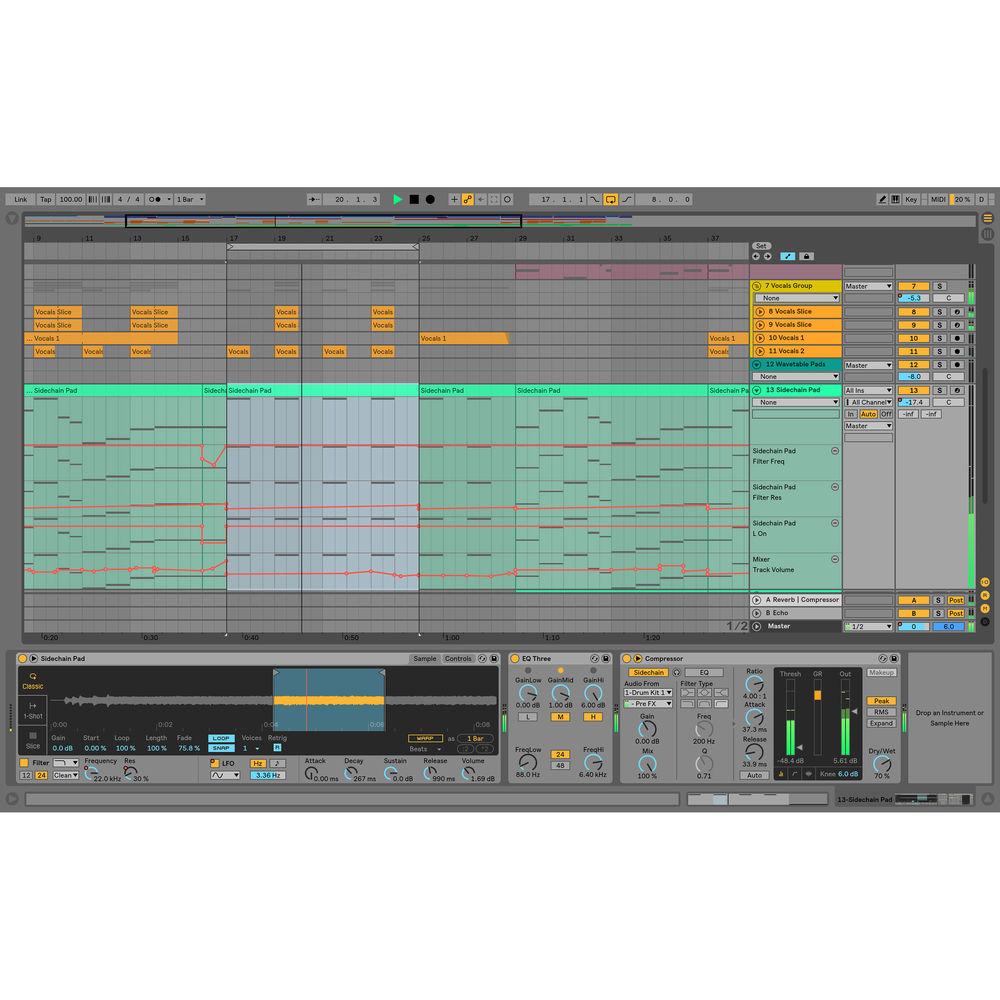
Task: Select the Draw Mode pencil icon
Action: point(883,199)
